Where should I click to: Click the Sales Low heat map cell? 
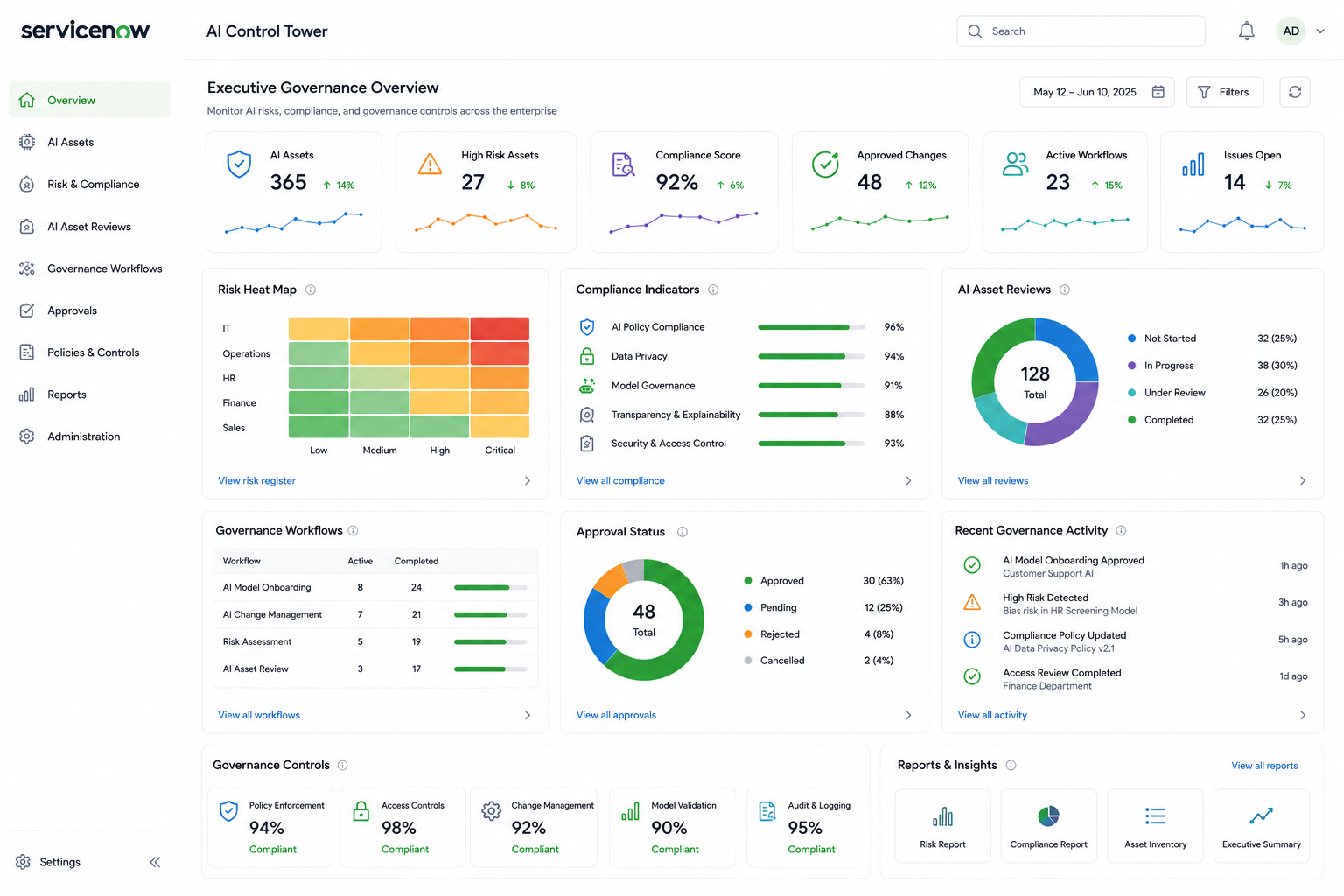pos(318,427)
